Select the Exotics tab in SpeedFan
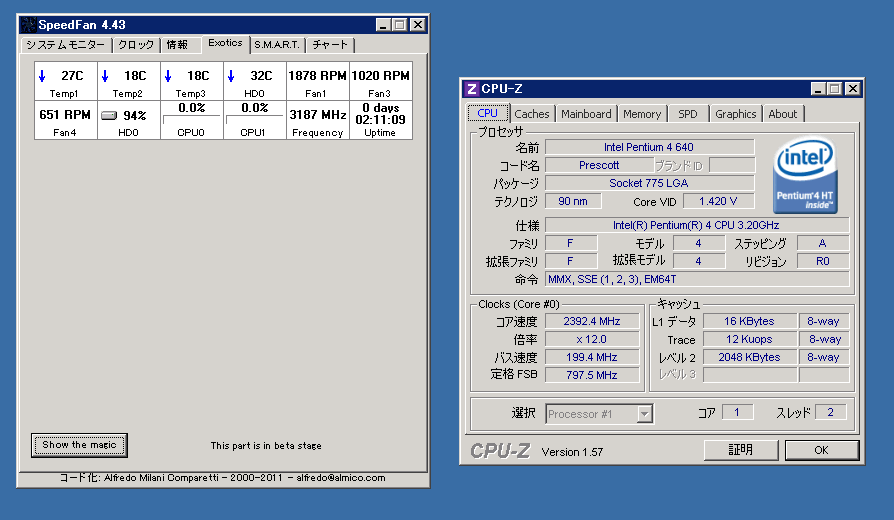The image size is (894, 520). click(x=225, y=43)
